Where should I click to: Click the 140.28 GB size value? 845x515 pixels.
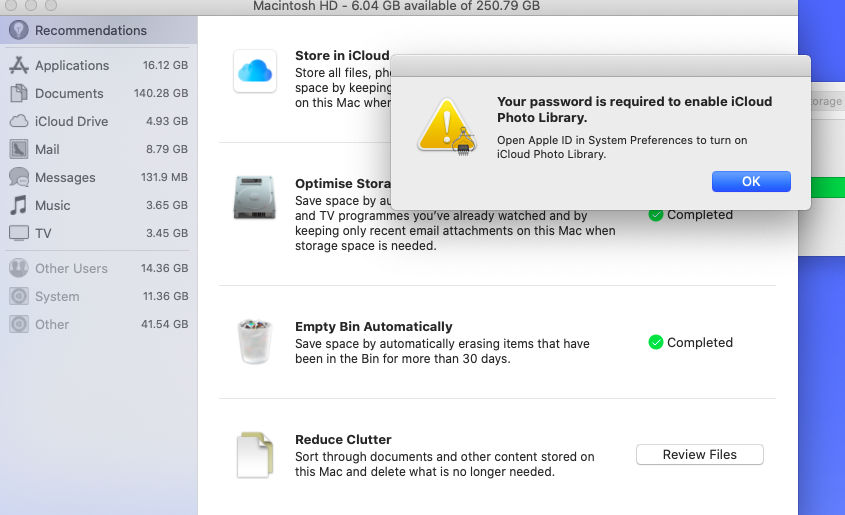[x=161, y=93]
